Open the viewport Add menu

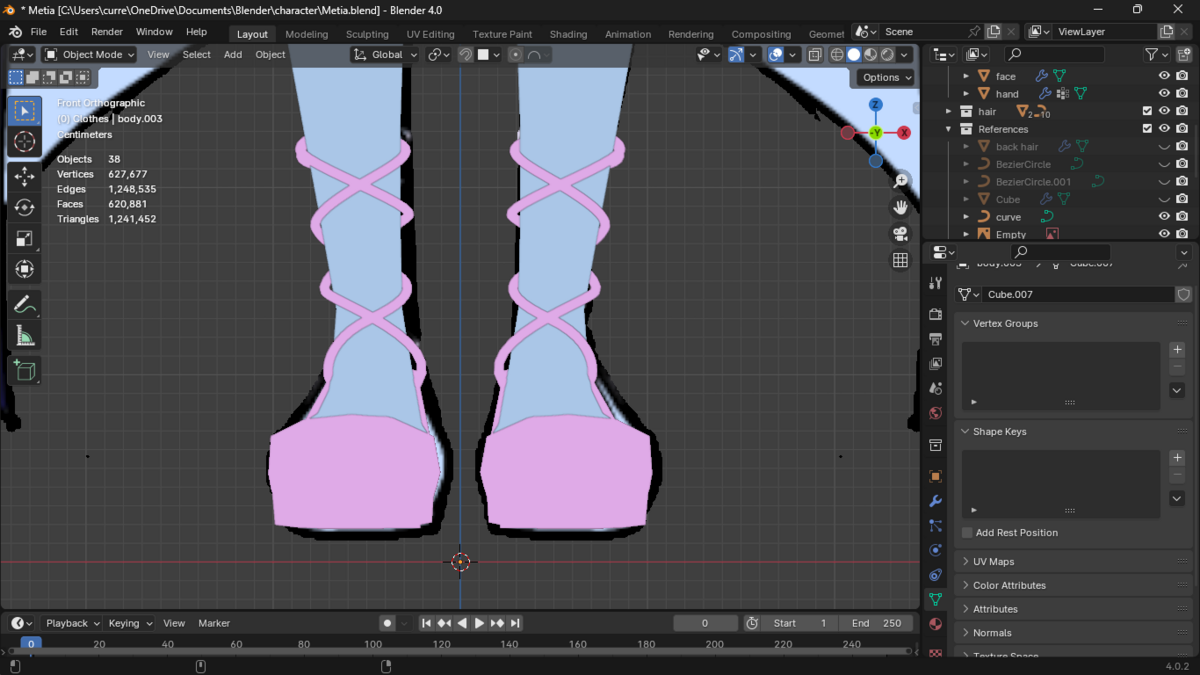[233, 55]
